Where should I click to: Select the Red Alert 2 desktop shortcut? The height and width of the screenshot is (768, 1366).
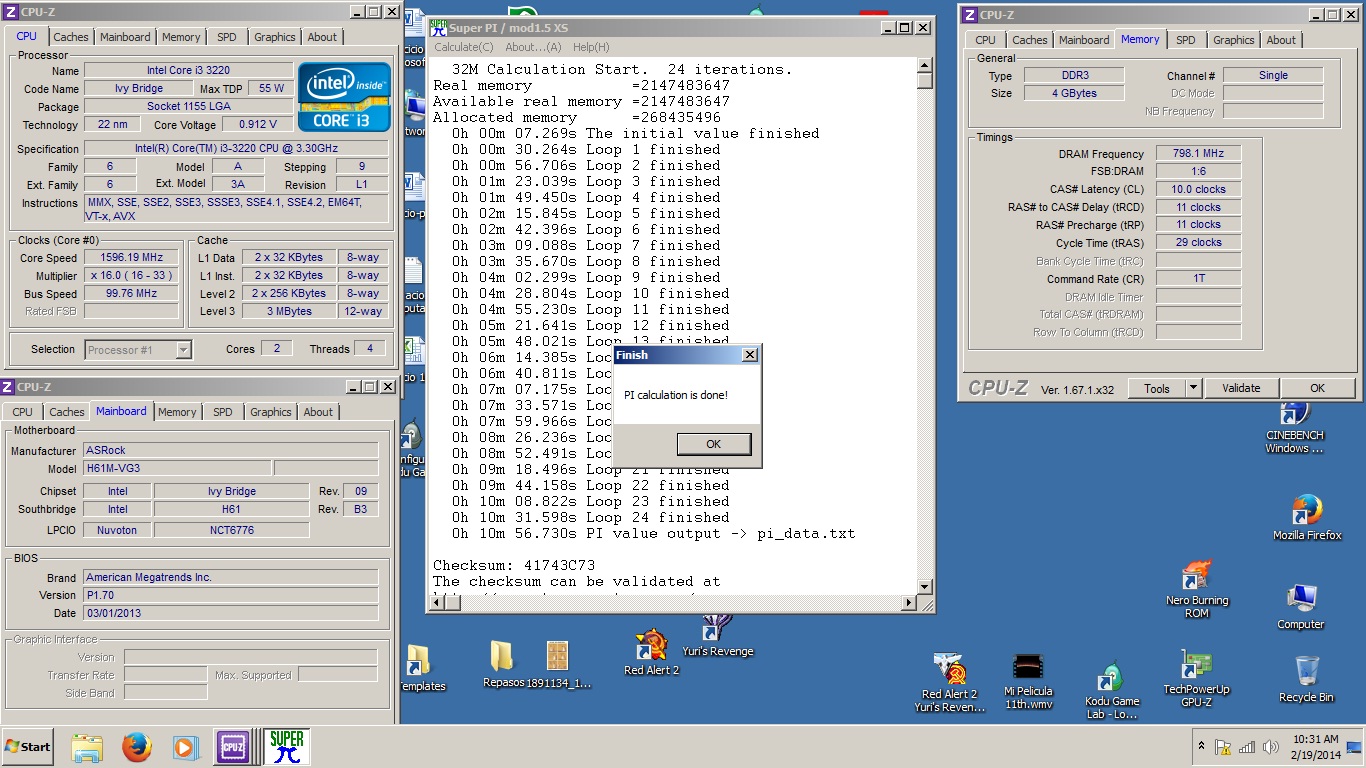[651, 653]
